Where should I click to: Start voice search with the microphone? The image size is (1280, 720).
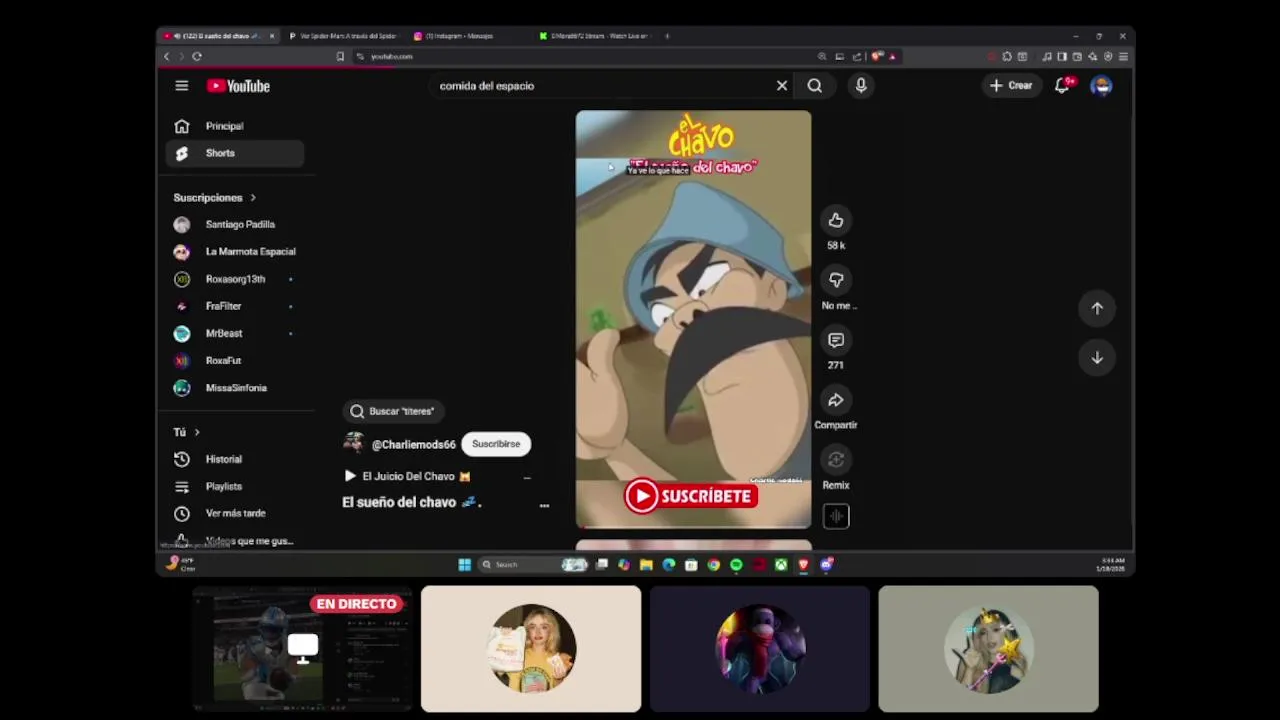(x=861, y=86)
